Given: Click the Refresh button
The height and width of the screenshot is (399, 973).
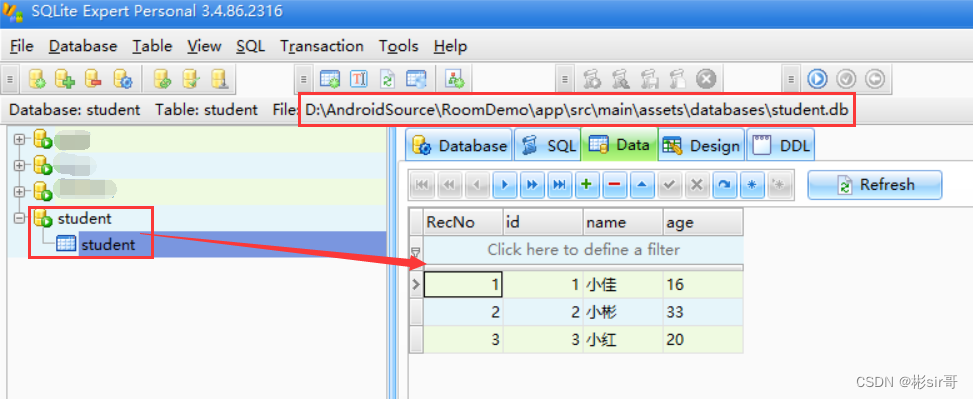Looking at the screenshot, I should tap(875, 184).
